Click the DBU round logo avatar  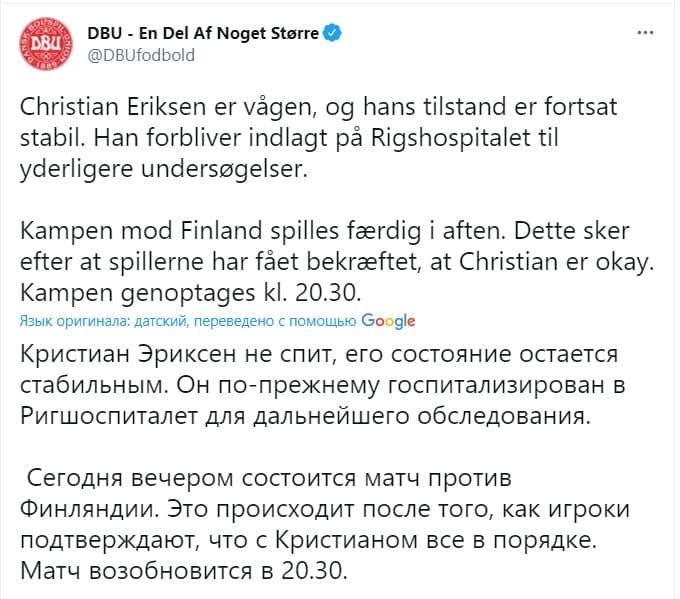pyautogui.click(x=43, y=43)
